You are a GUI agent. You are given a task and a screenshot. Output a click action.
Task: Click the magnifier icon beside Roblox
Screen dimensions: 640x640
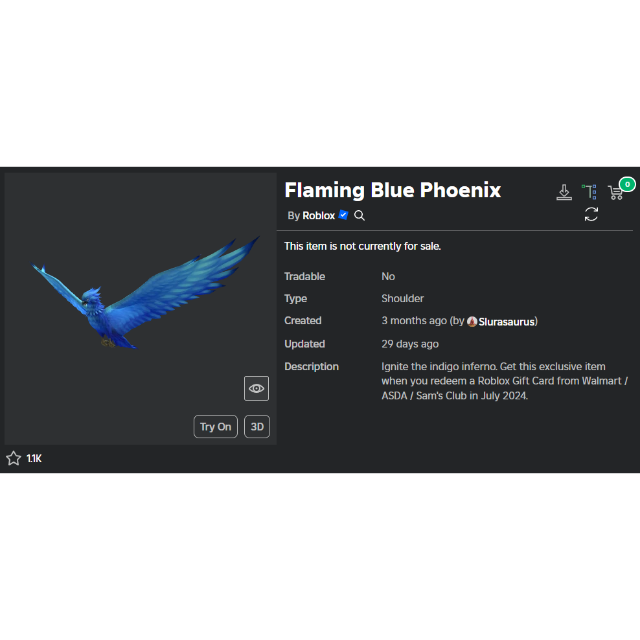click(x=359, y=216)
